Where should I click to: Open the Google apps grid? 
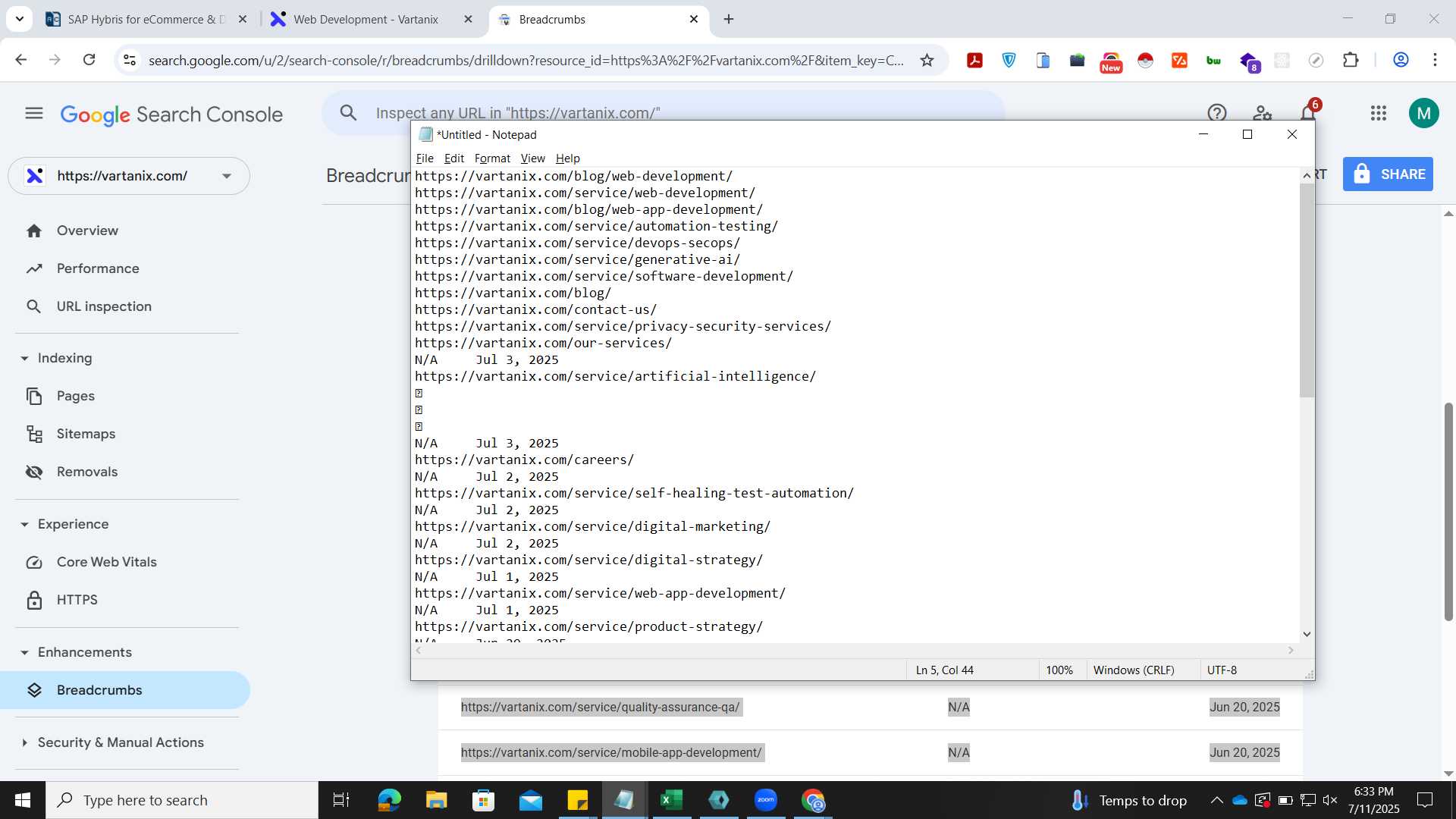coord(1379,114)
